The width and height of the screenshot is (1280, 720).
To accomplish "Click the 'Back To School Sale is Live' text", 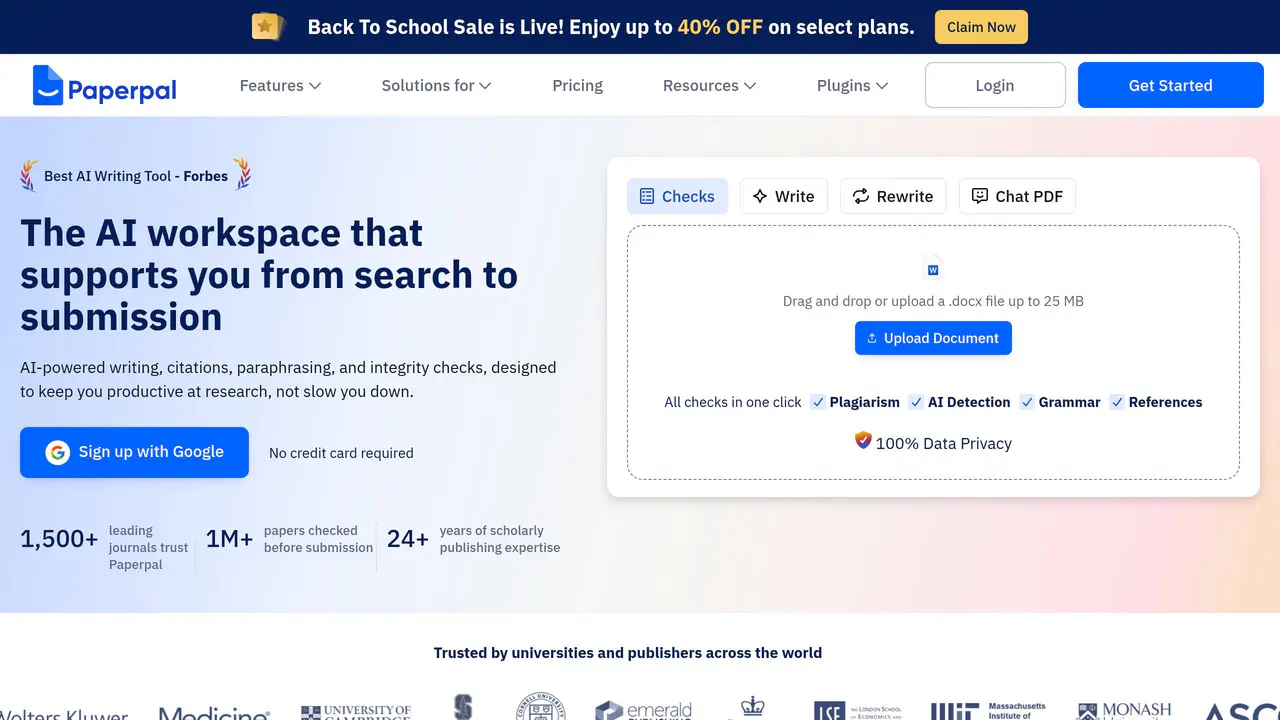I will click(611, 27).
